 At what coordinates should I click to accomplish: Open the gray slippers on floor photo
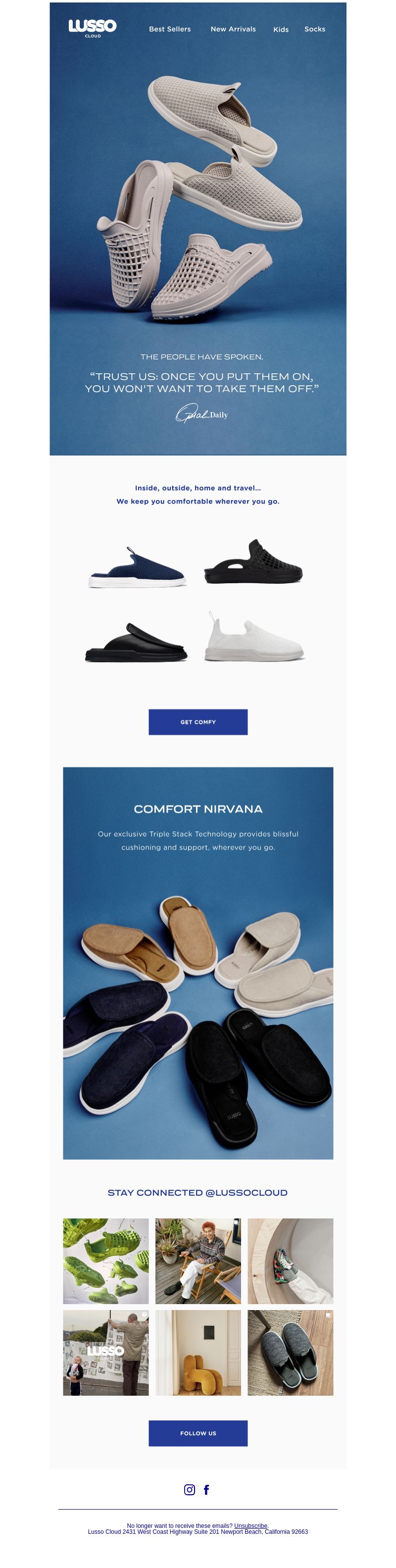tap(290, 1353)
